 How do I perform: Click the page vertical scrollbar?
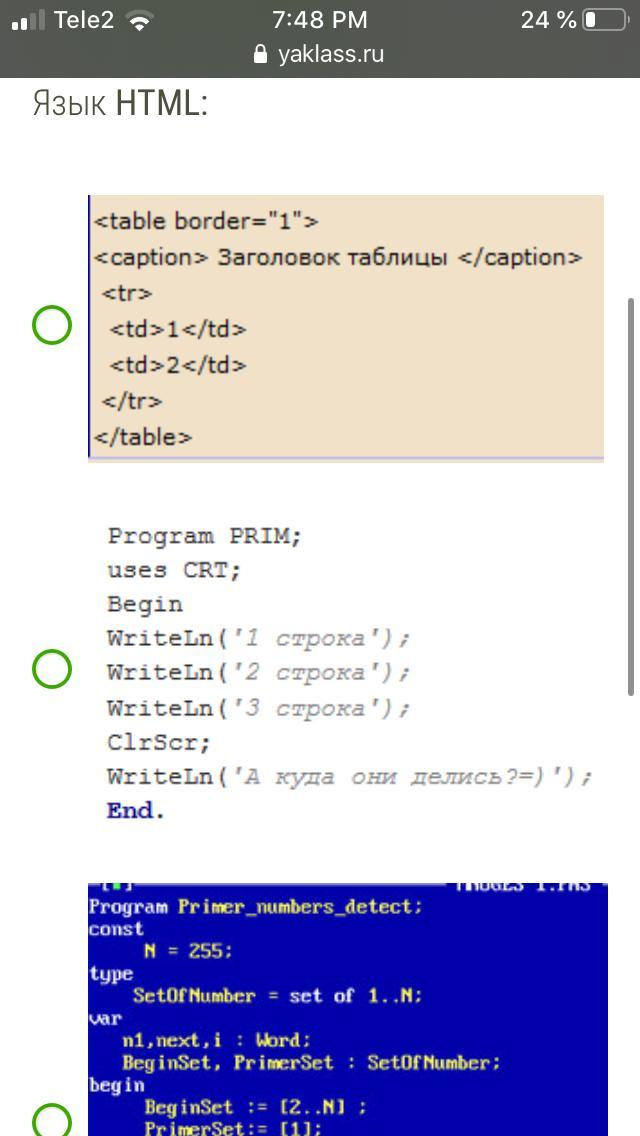(x=631, y=496)
